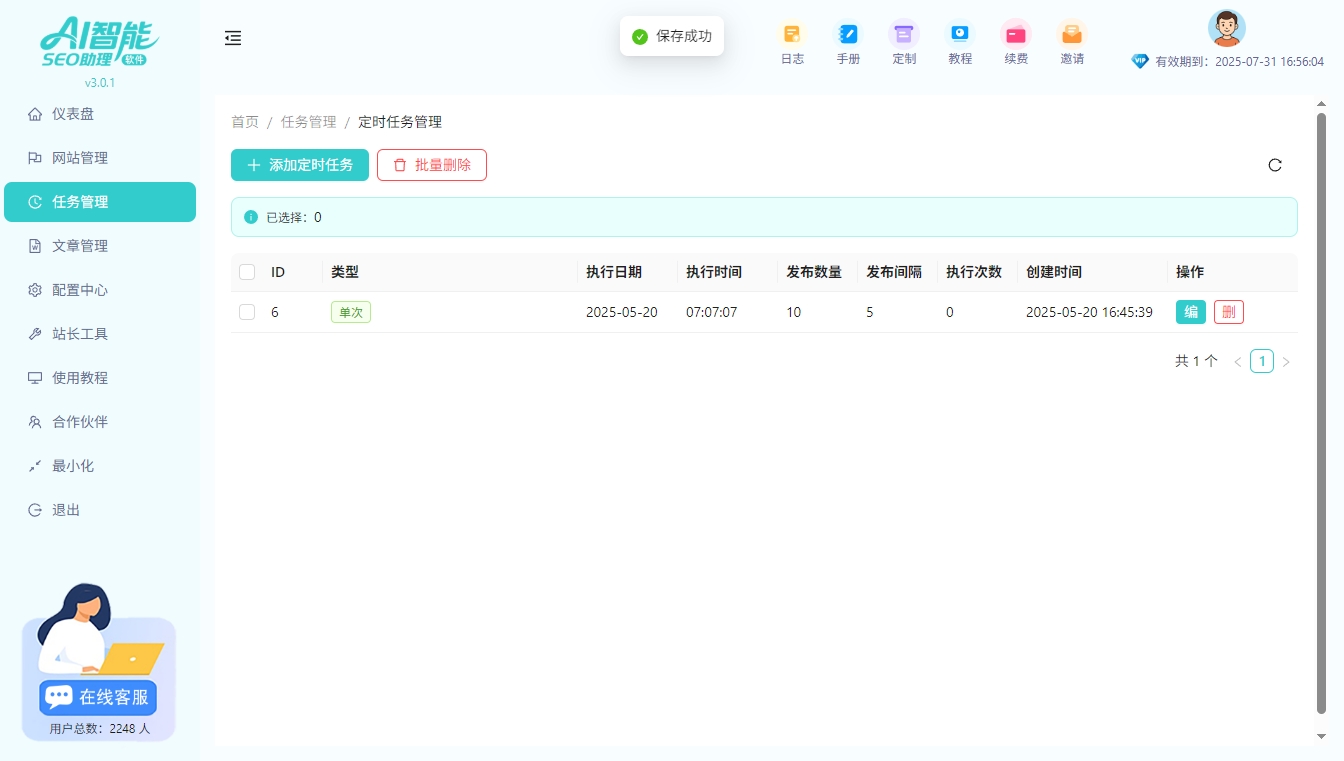Screen dimensions: 1344x761
Task: Click the 定制 customization icon
Action: (904, 35)
